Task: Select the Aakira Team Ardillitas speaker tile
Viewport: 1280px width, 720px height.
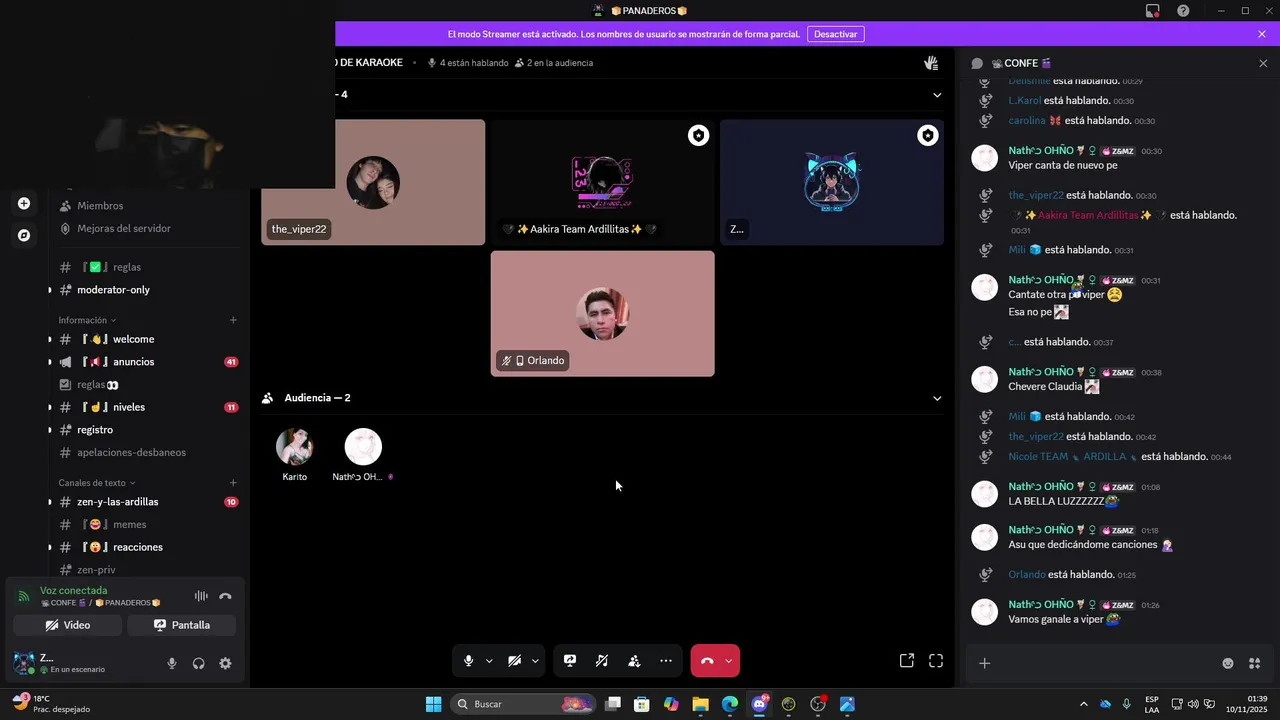Action: [x=602, y=182]
